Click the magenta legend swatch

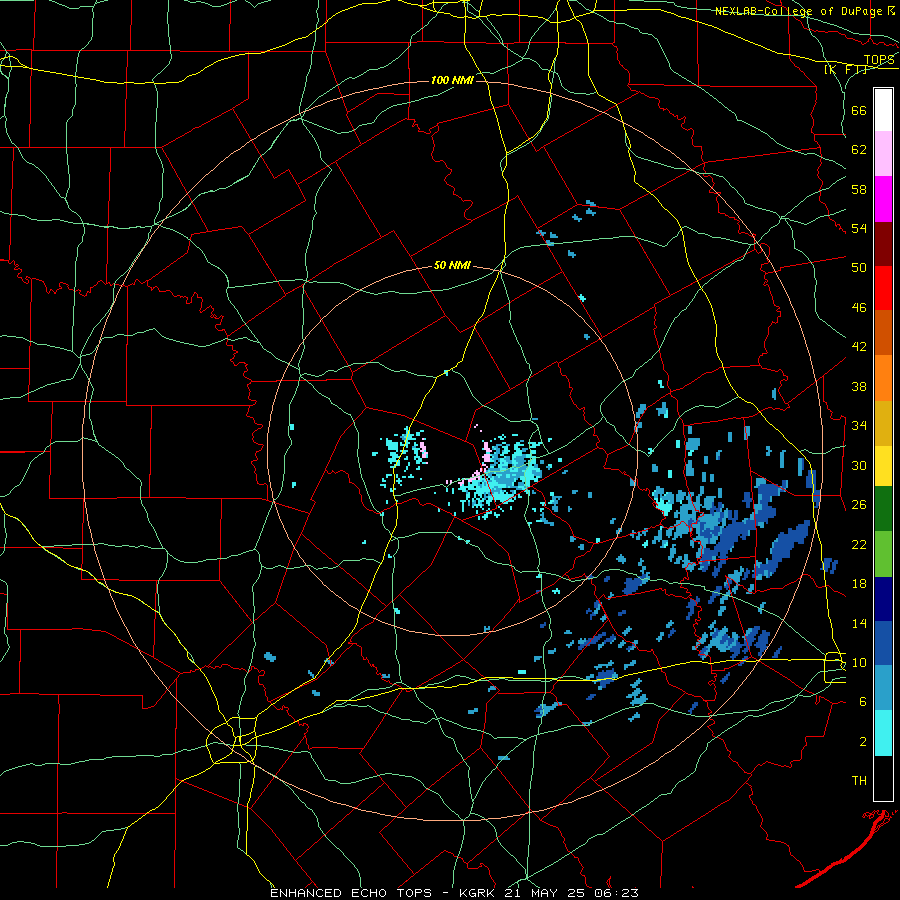[883, 199]
